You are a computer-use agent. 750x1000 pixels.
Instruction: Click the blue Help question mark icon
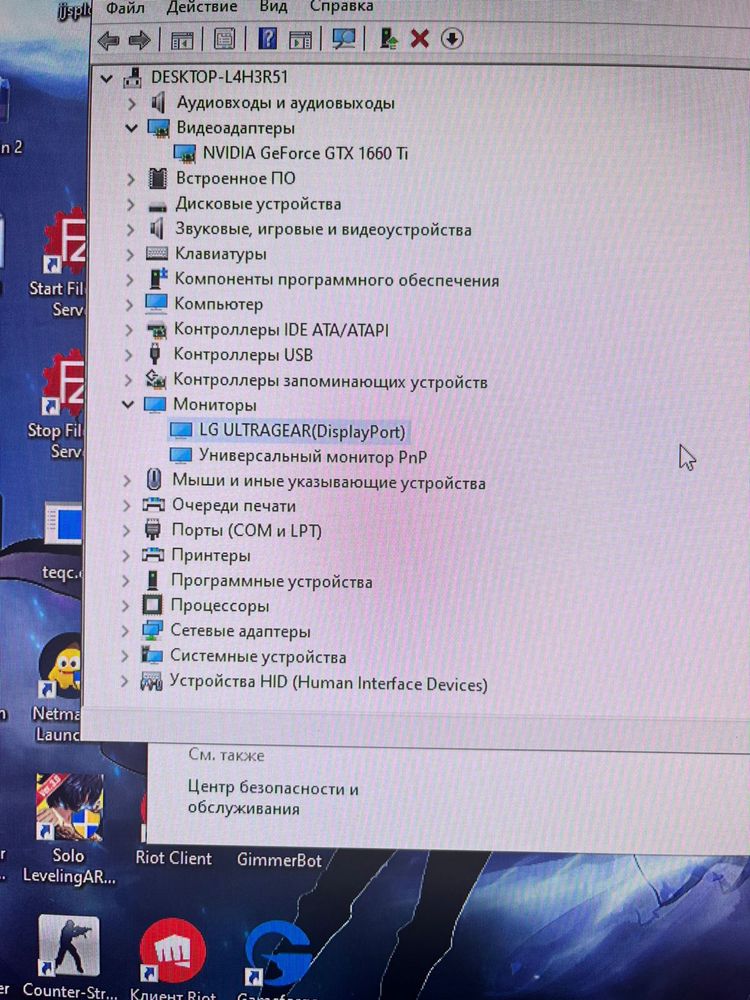[267, 39]
